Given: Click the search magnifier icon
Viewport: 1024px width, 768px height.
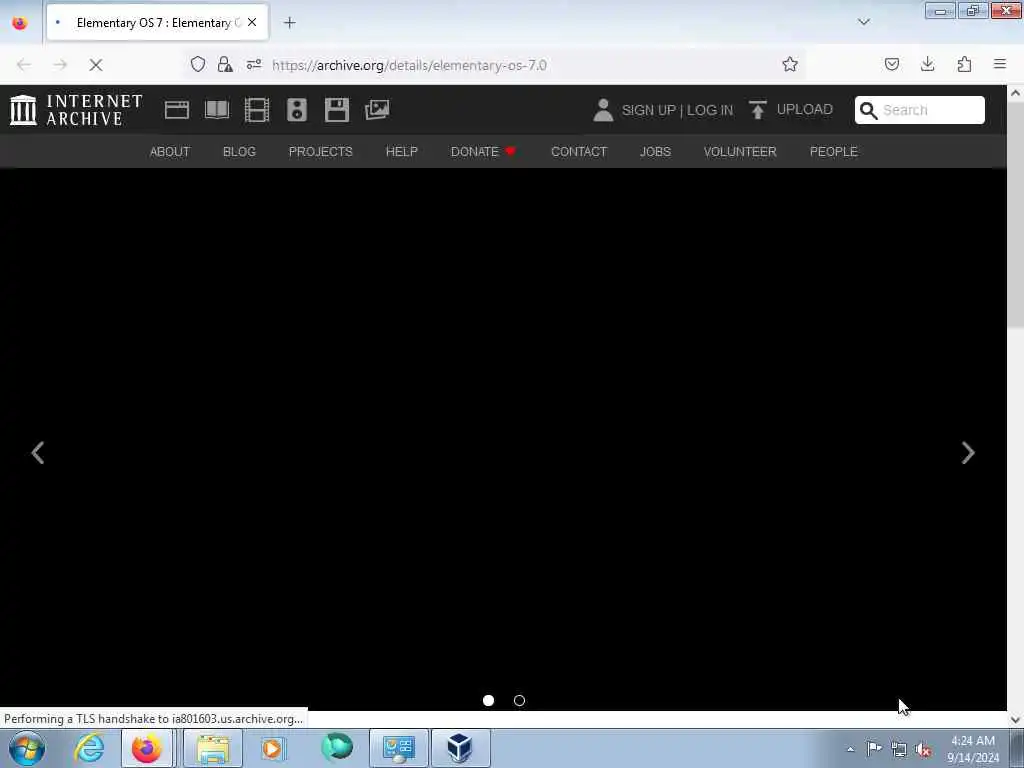Looking at the screenshot, I should [x=869, y=110].
